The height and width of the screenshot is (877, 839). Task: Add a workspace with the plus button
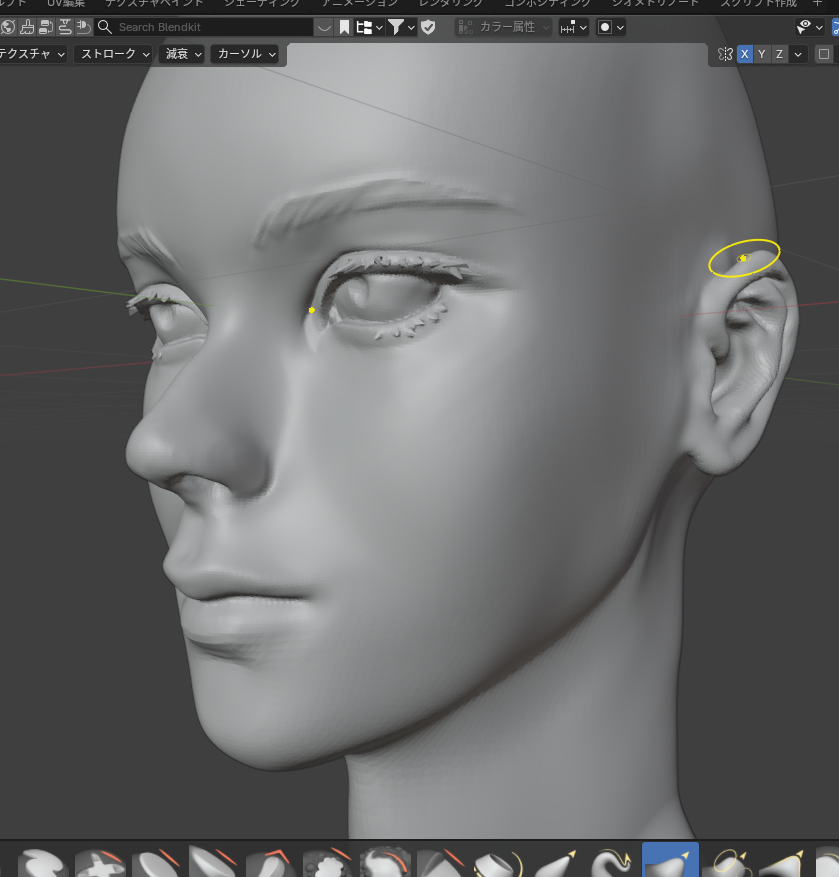[818, 3]
